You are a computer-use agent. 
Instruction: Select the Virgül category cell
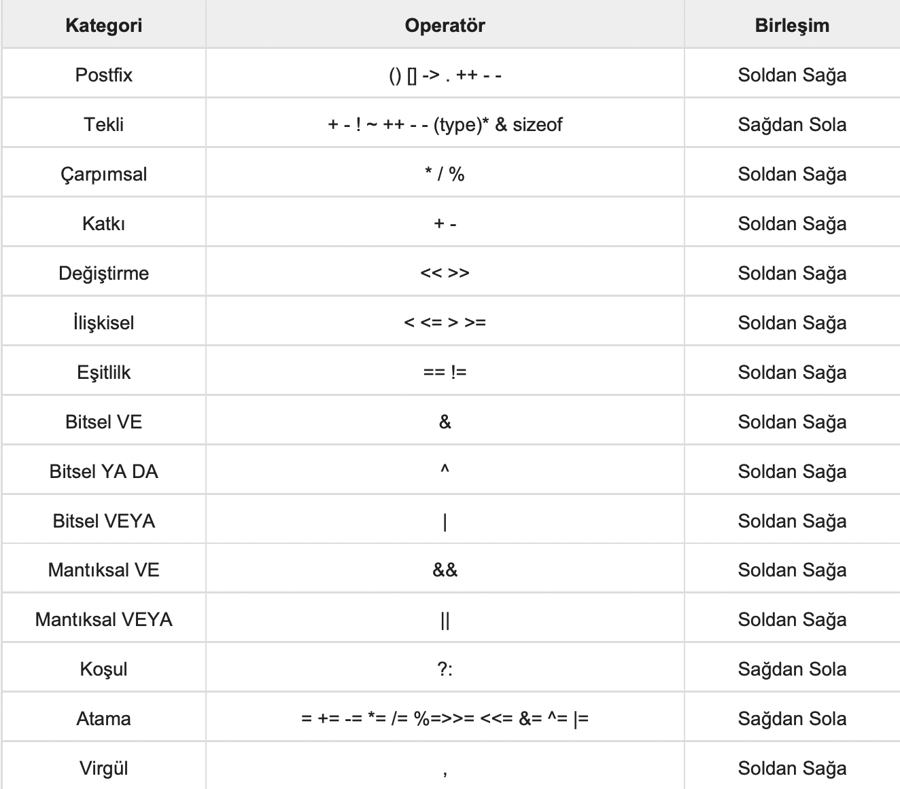click(x=103, y=768)
